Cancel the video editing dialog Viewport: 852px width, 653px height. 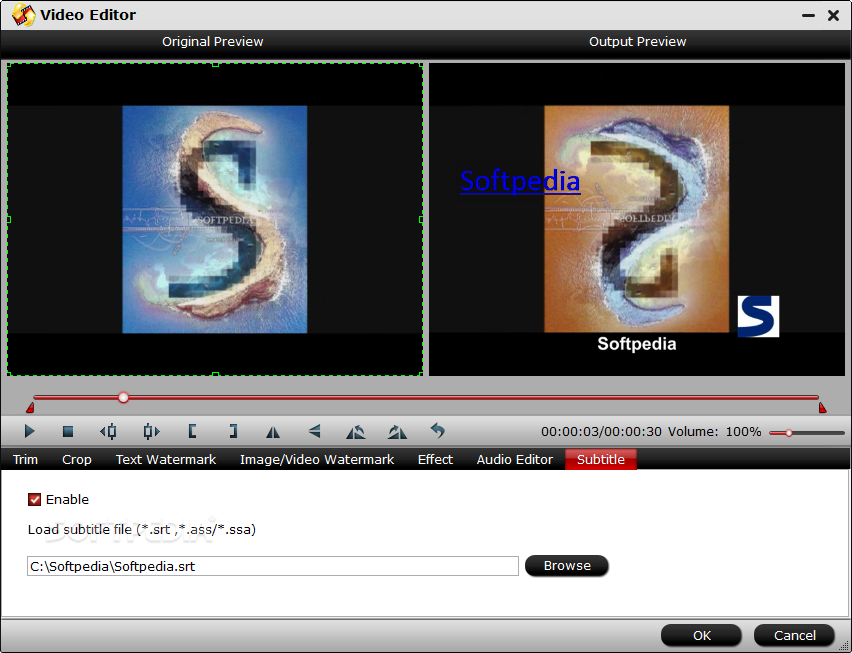coord(794,635)
